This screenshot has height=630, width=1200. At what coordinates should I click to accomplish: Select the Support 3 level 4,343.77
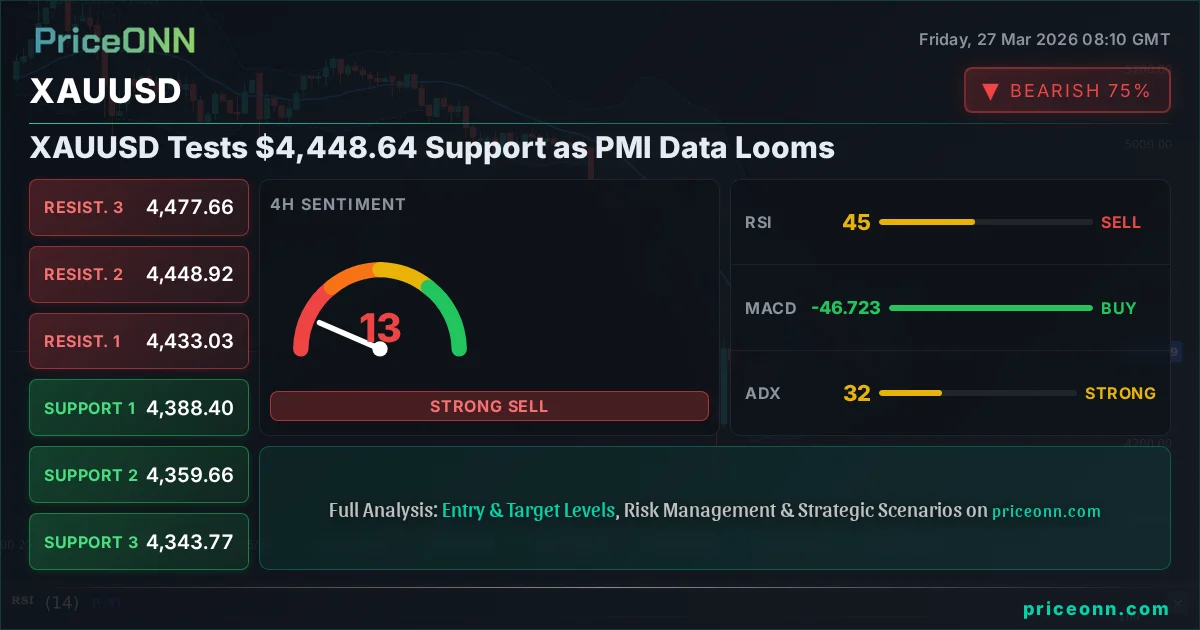(x=139, y=542)
